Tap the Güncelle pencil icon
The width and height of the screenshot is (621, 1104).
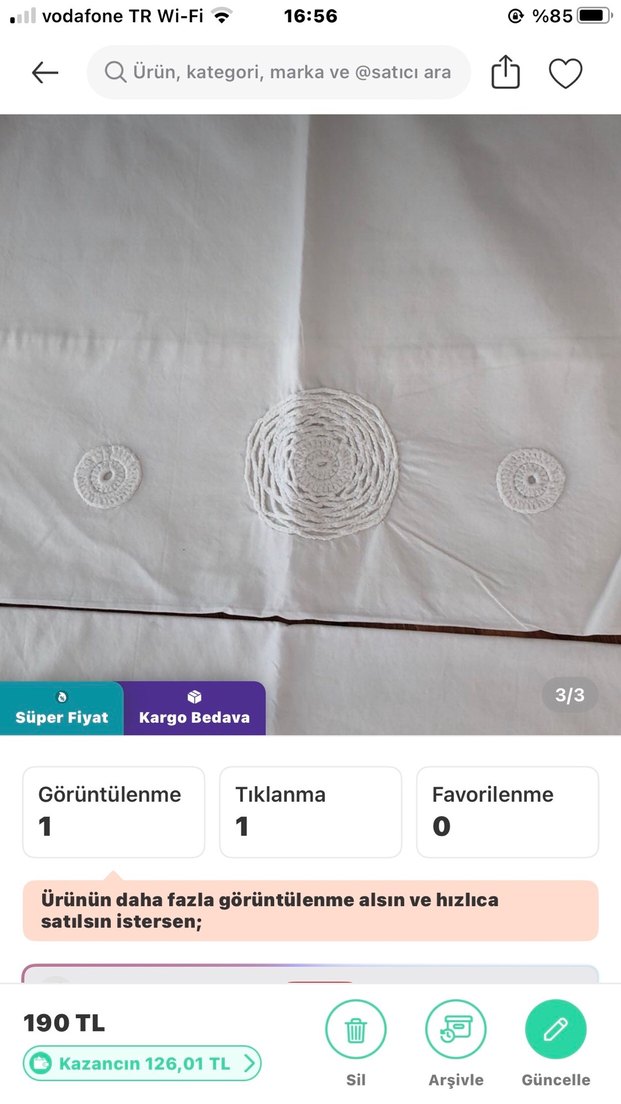pos(556,1029)
